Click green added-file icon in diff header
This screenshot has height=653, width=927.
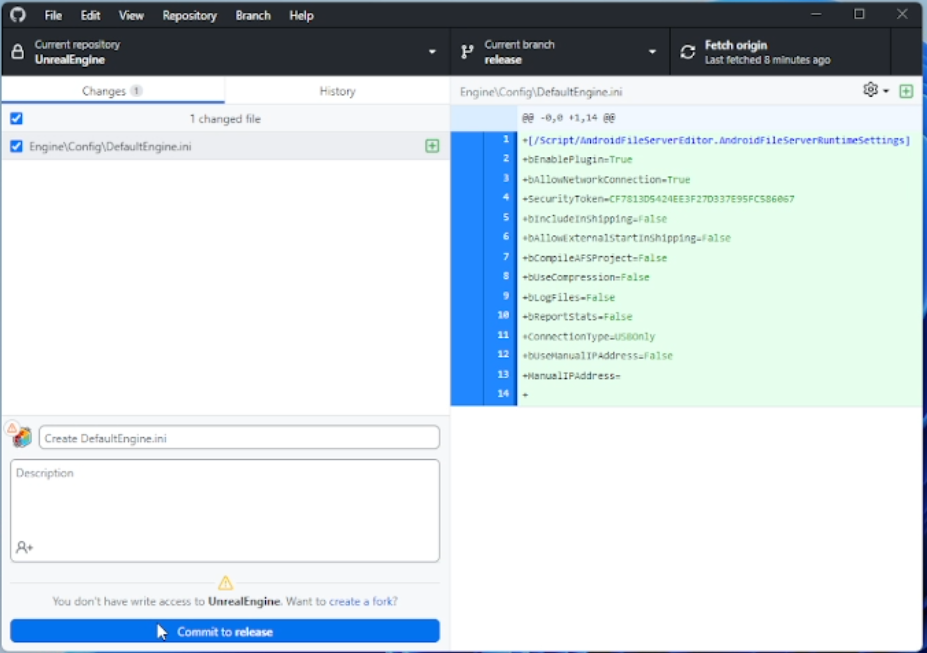[906, 91]
